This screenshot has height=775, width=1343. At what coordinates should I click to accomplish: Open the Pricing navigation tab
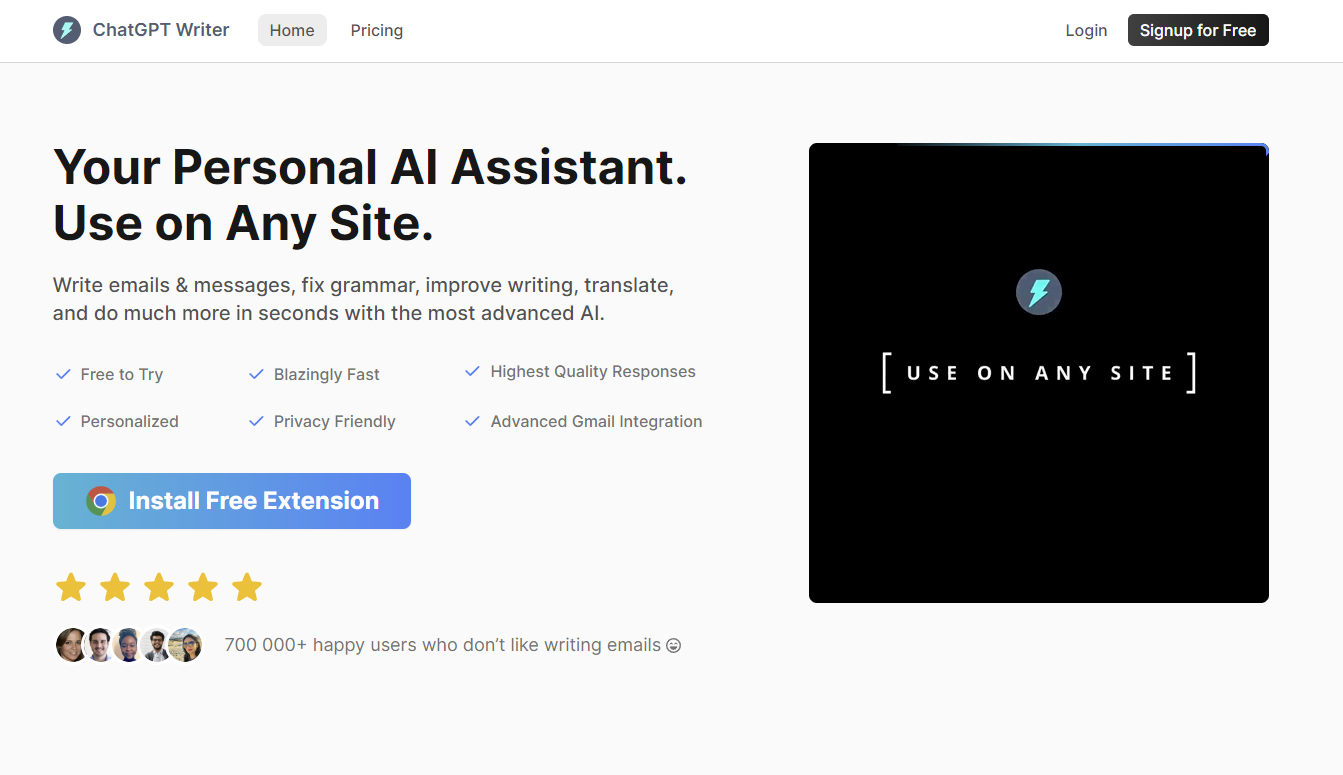377,30
